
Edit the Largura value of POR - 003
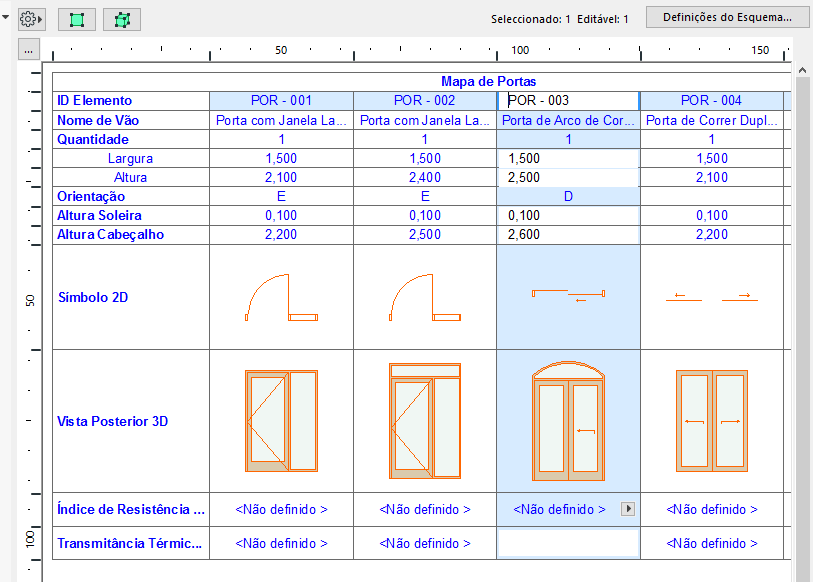click(x=568, y=158)
